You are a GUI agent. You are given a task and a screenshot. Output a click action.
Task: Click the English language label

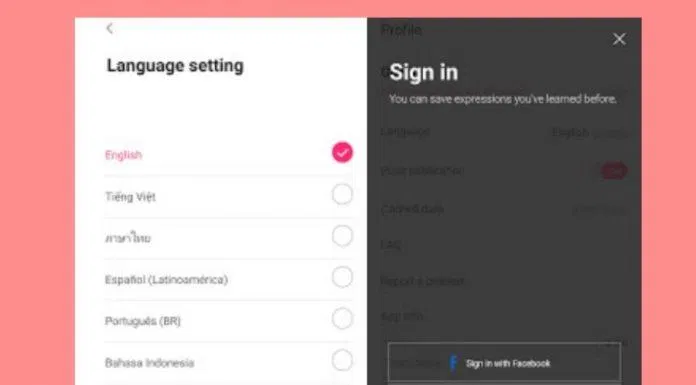[123, 155]
